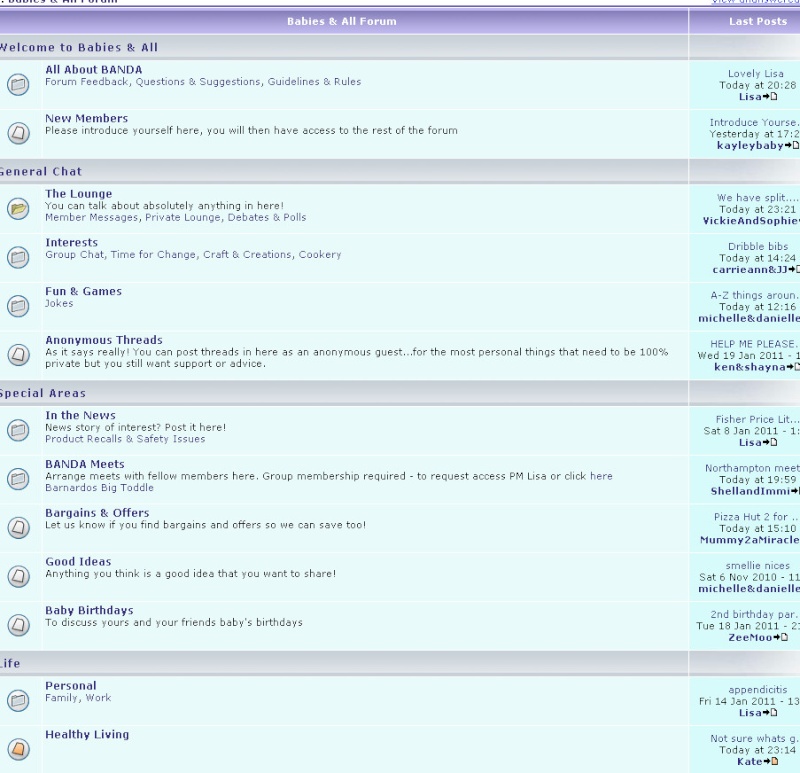Open last post 'Fisher Price Lit...'
Screen dimensions: 800x773
pyautogui.click(x=757, y=419)
